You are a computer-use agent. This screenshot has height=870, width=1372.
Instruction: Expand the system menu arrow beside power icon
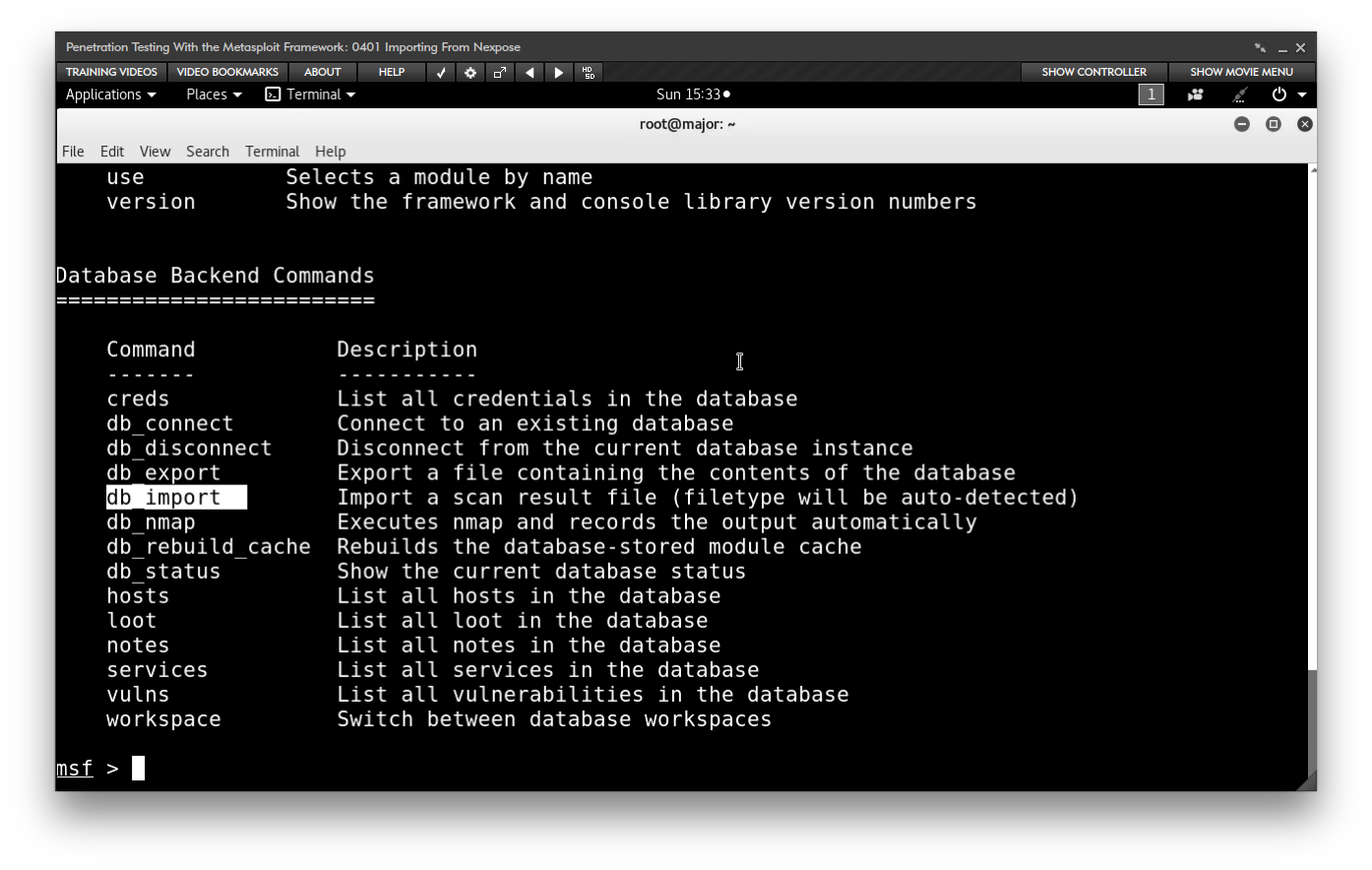click(1302, 94)
